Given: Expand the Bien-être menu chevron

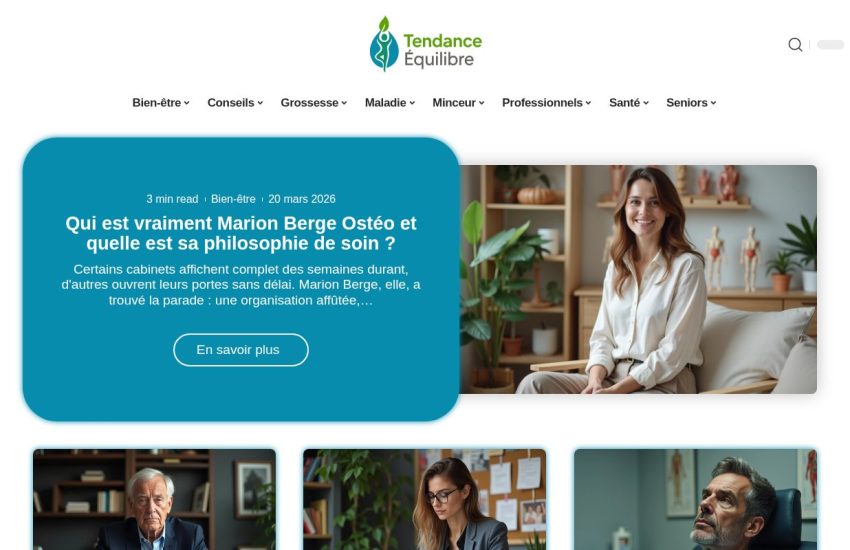Looking at the screenshot, I should click(186, 103).
